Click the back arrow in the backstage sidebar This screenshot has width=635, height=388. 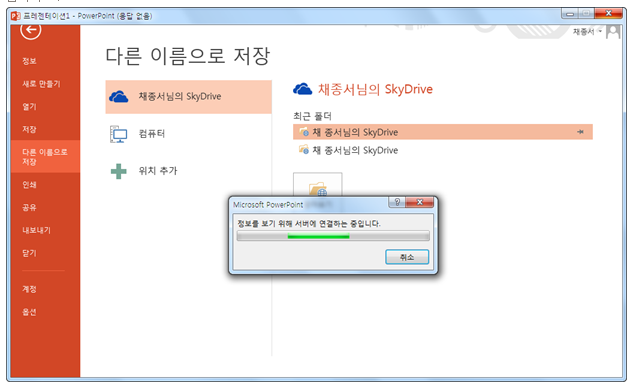pyautogui.click(x=31, y=30)
